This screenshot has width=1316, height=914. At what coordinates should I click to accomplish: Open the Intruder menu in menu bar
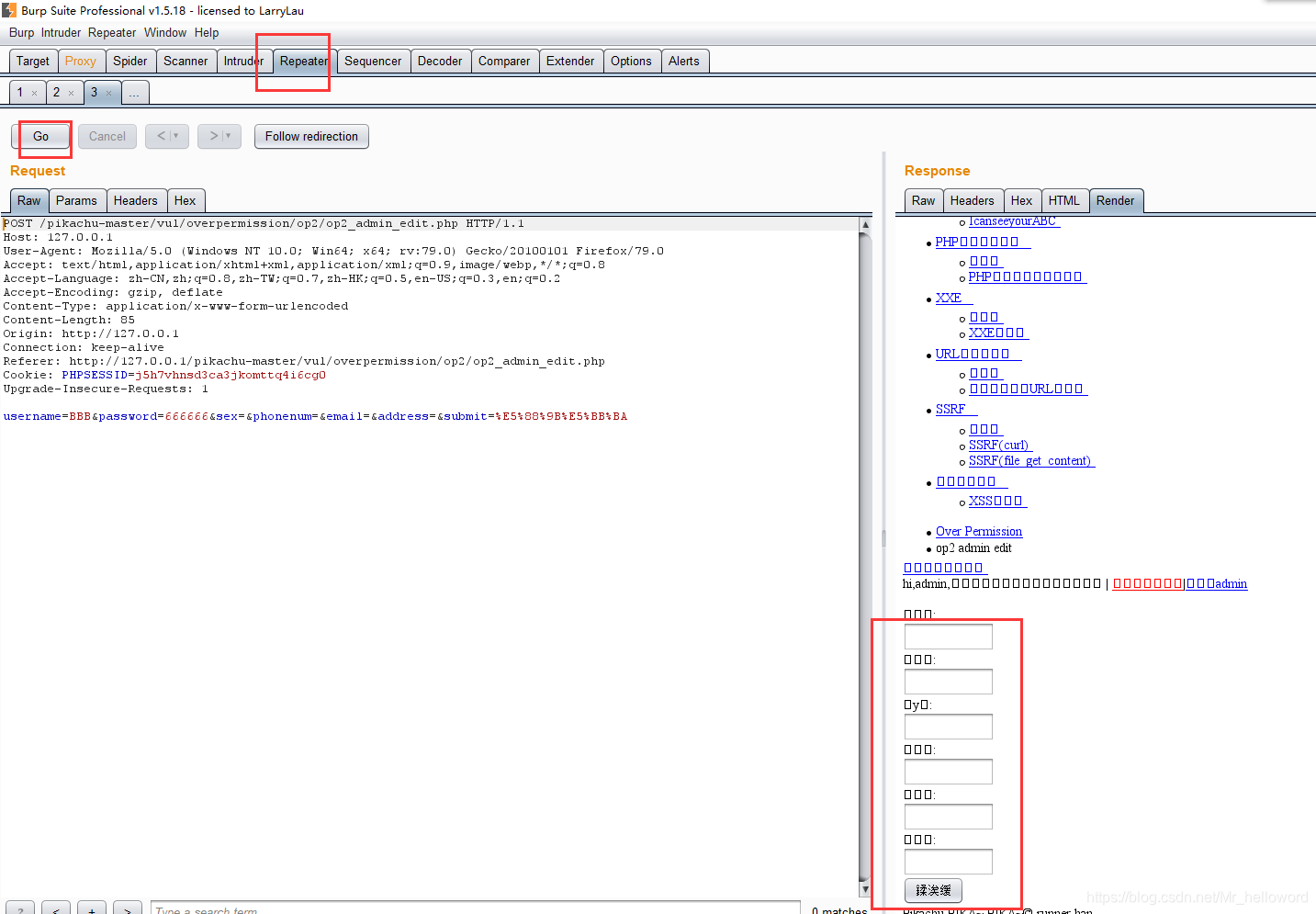click(x=61, y=32)
